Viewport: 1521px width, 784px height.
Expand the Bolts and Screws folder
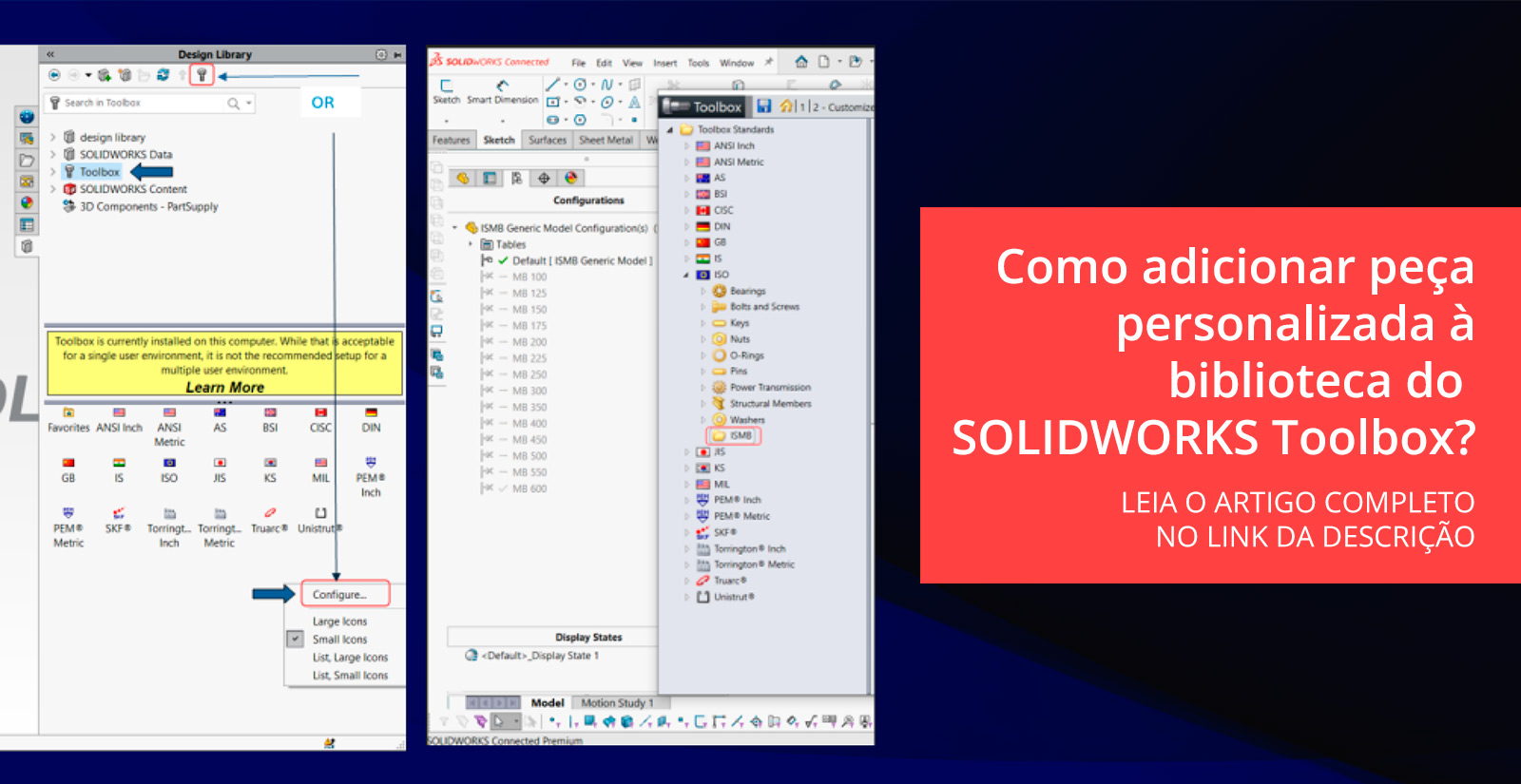pos(703,307)
